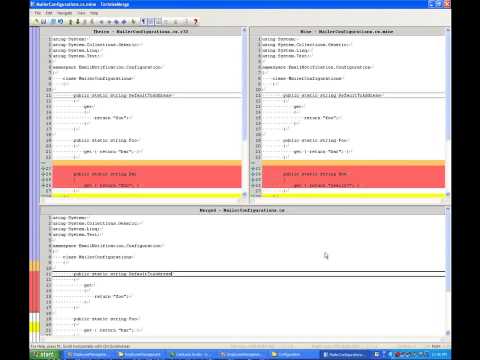
Task: Click the Theirs pane title header
Action: pos(141,31)
